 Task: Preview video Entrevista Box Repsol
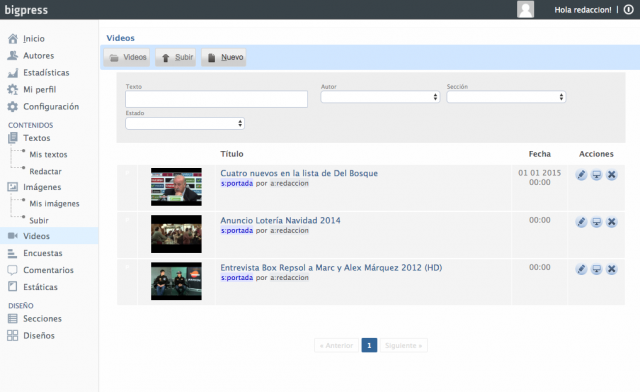596,269
